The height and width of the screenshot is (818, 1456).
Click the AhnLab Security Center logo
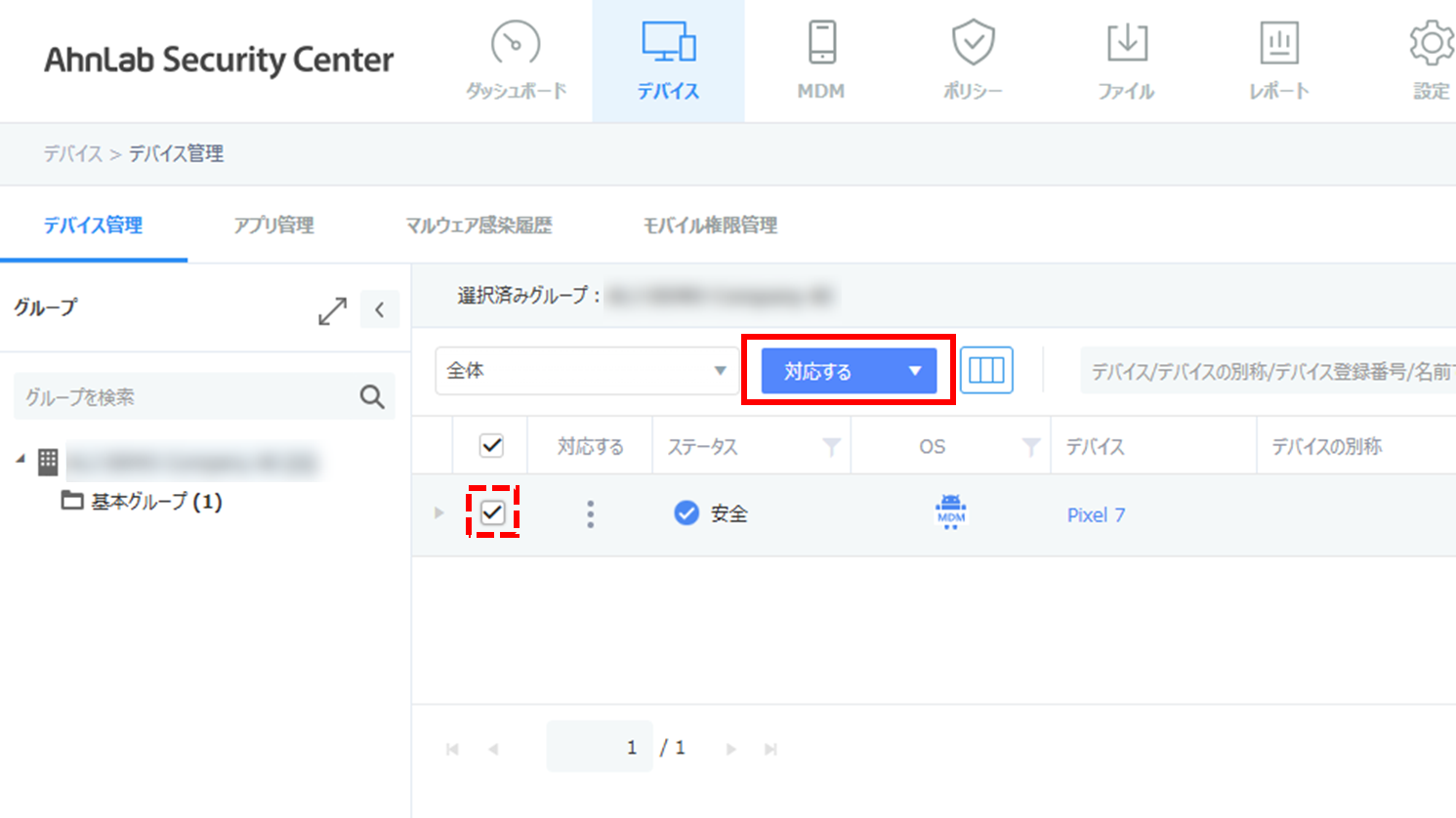(x=219, y=61)
